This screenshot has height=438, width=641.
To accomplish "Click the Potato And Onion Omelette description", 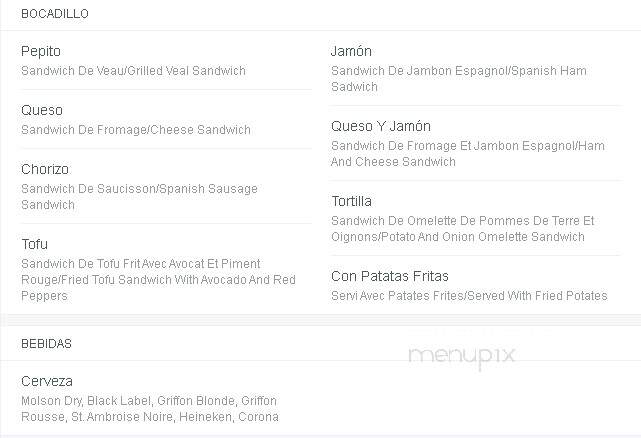I will point(462,229).
